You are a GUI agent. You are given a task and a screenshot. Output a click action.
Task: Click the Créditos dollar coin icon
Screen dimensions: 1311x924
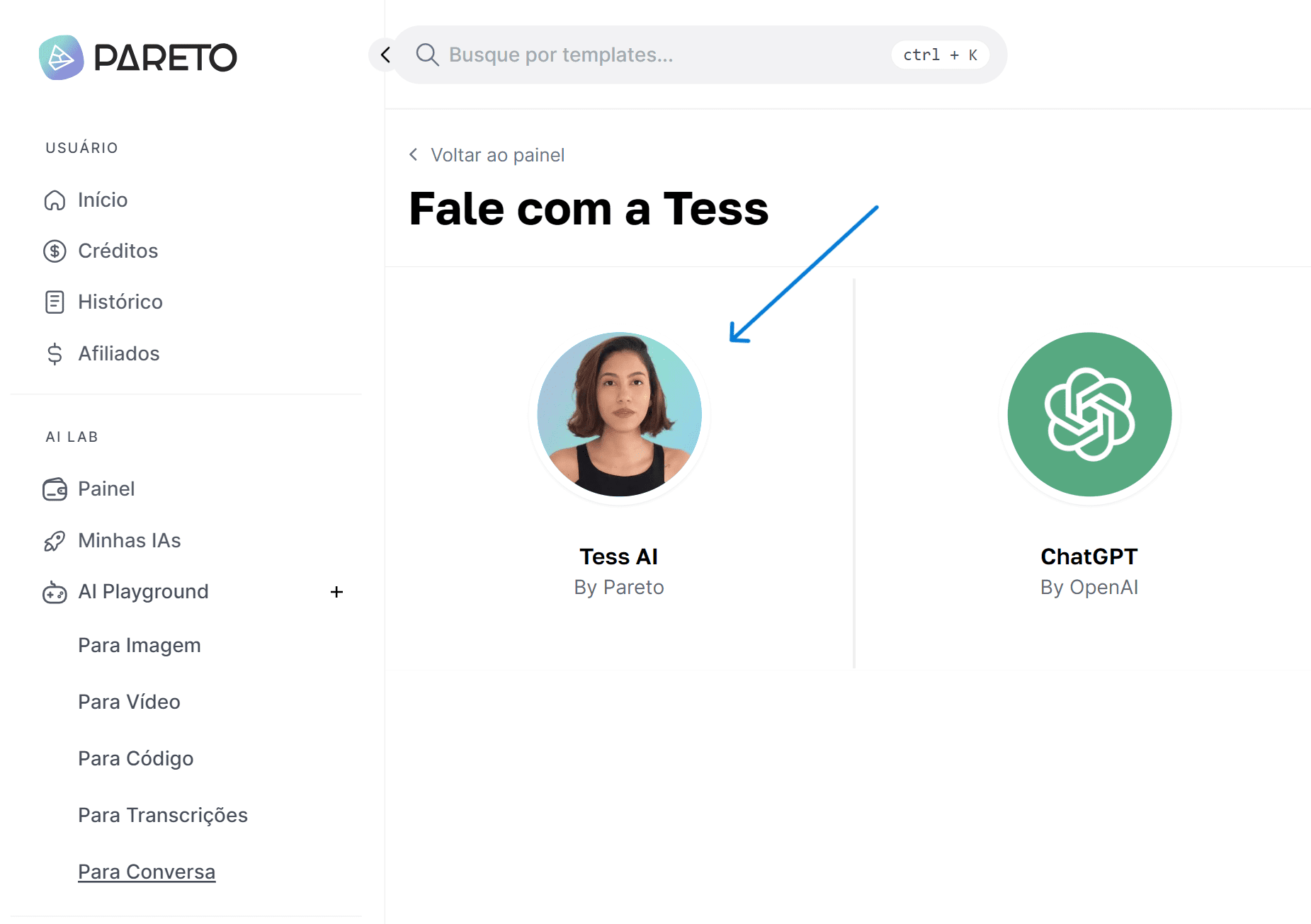[55, 251]
